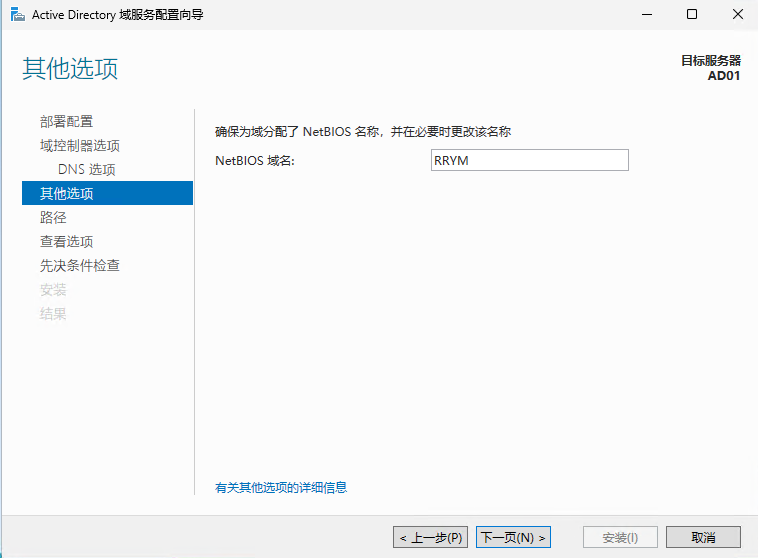
Task: Click the disabled 安装(I) button
Action: point(619,538)
